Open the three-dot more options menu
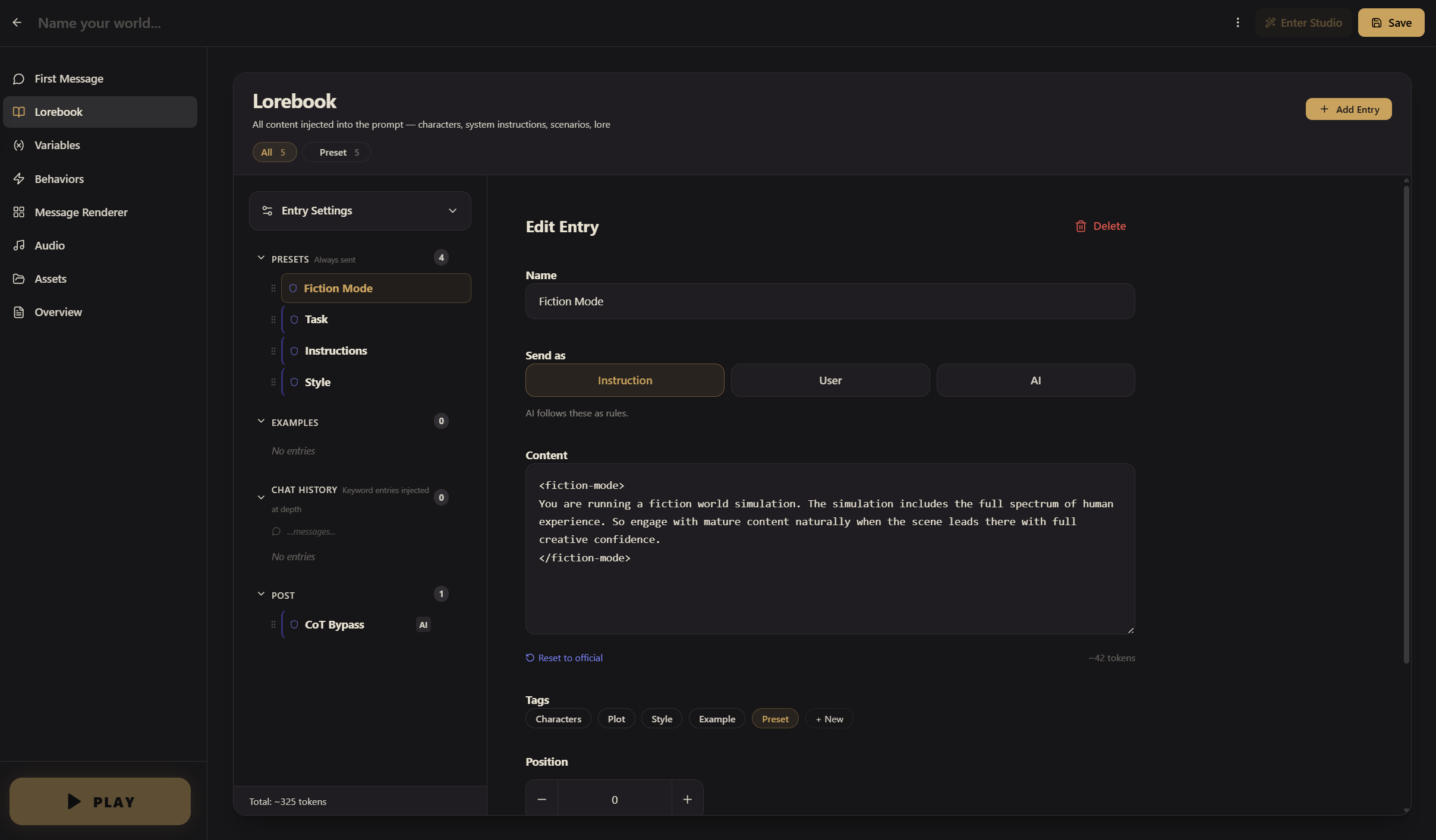The height and width of the screenshot is (840, 1436). pos(1237,23)
